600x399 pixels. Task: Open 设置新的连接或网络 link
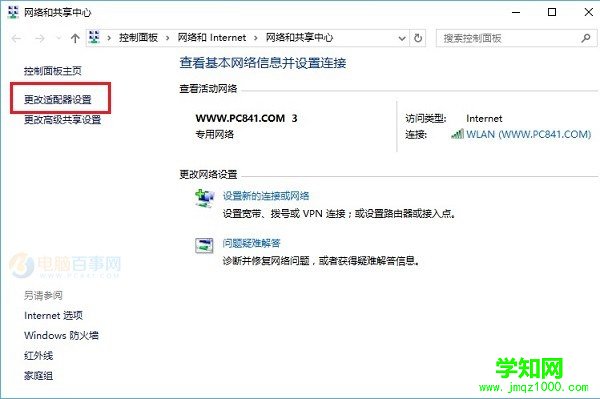[266, 196]
